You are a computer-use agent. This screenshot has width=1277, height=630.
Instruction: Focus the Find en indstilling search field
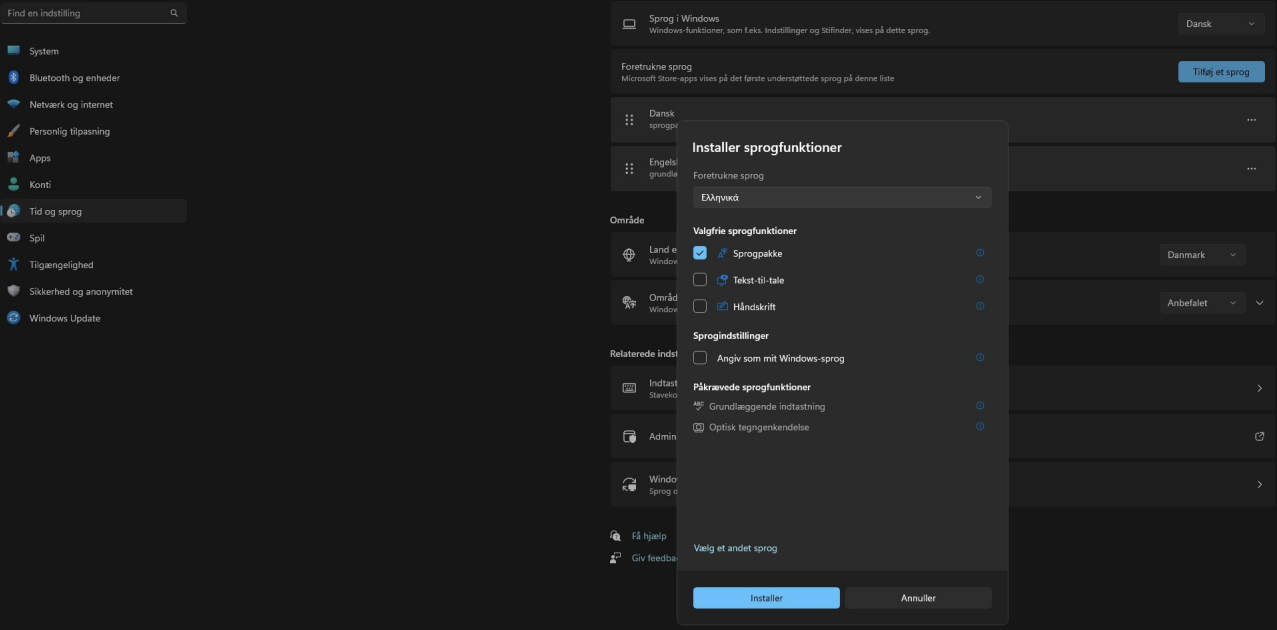pos(93,13)
